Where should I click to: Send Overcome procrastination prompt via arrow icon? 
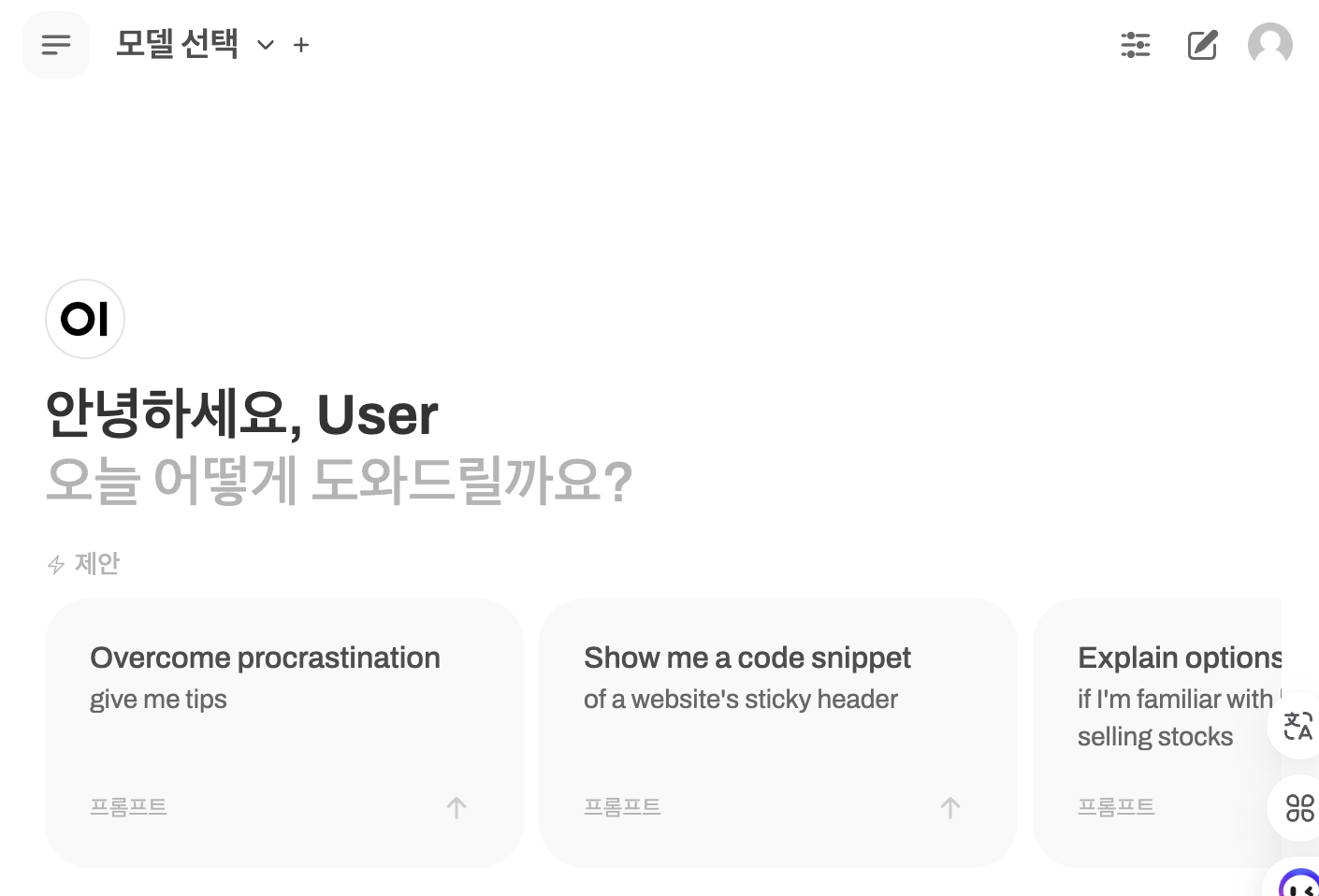457,808
